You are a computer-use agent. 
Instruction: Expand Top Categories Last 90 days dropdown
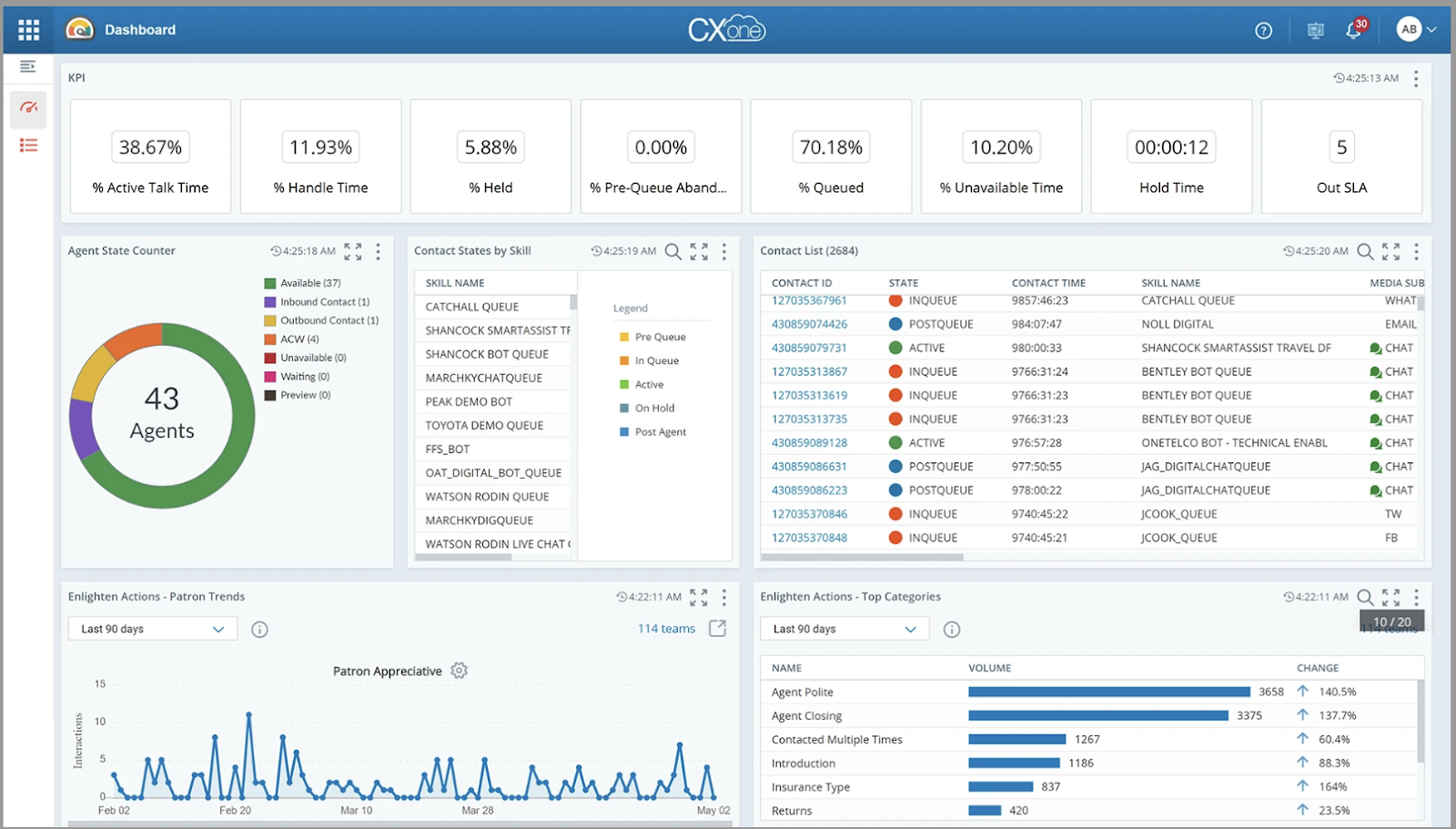[x=844, y=629]
